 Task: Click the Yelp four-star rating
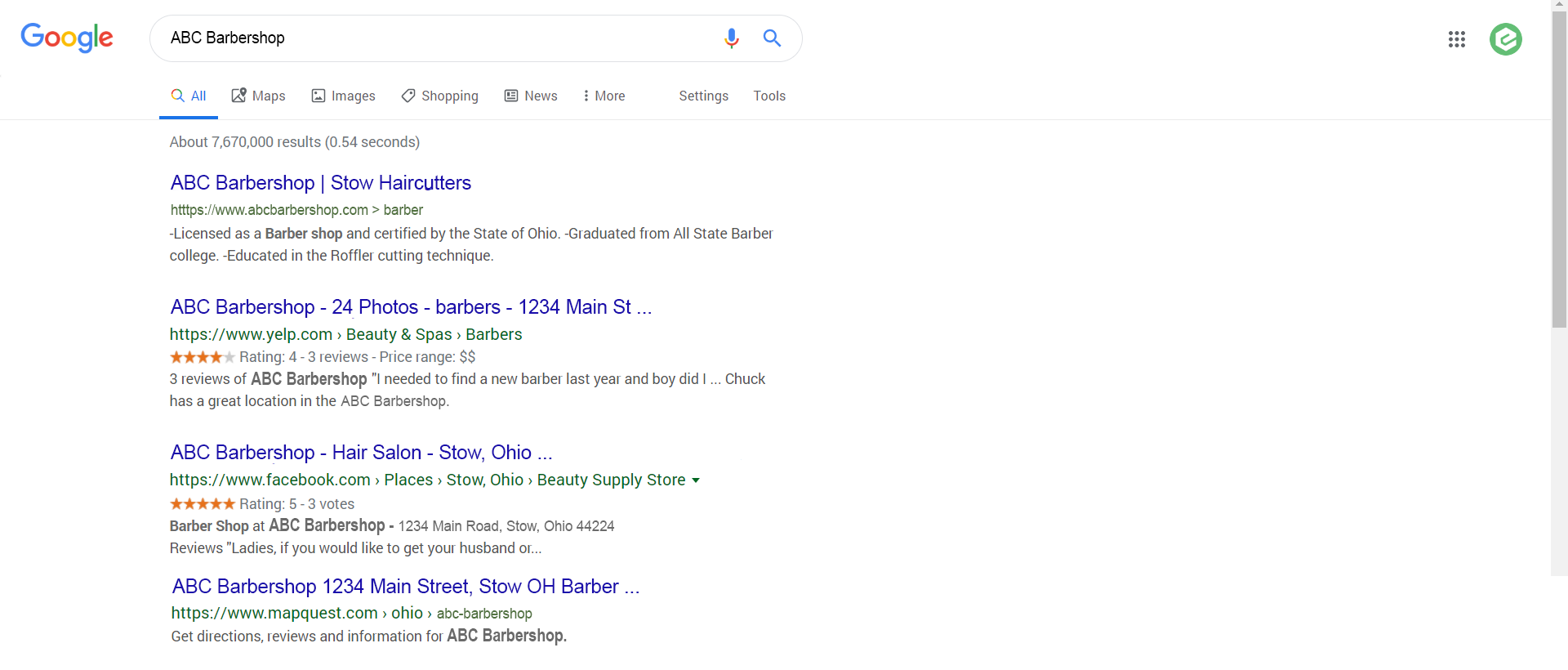pyautogui.click(x=203, y=357)
